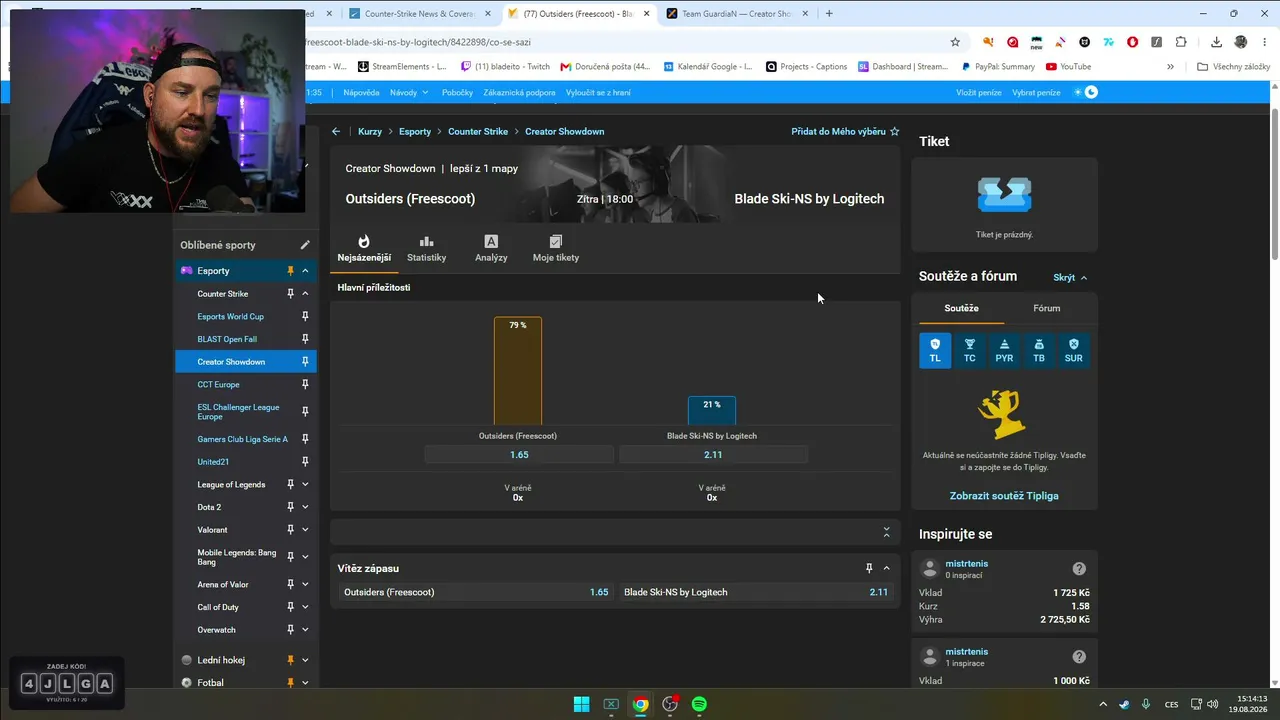Click the 79 % Outsiders bar
The width and height of the screenshot is (1280, 720).
coord(518,371)
